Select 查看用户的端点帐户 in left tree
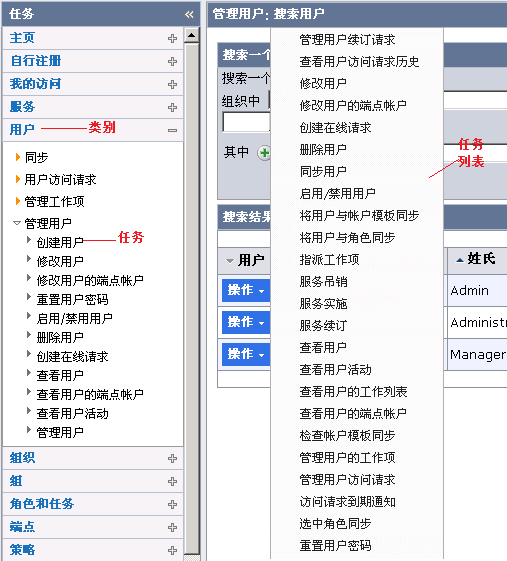The image size is (507, 561). (90, 394)
